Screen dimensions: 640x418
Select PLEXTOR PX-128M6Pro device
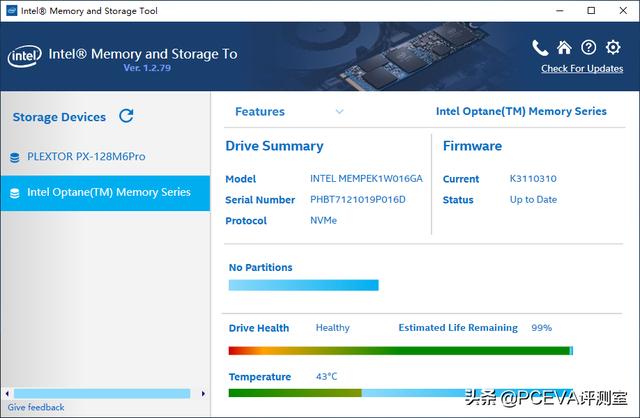(x=105, y=157)
